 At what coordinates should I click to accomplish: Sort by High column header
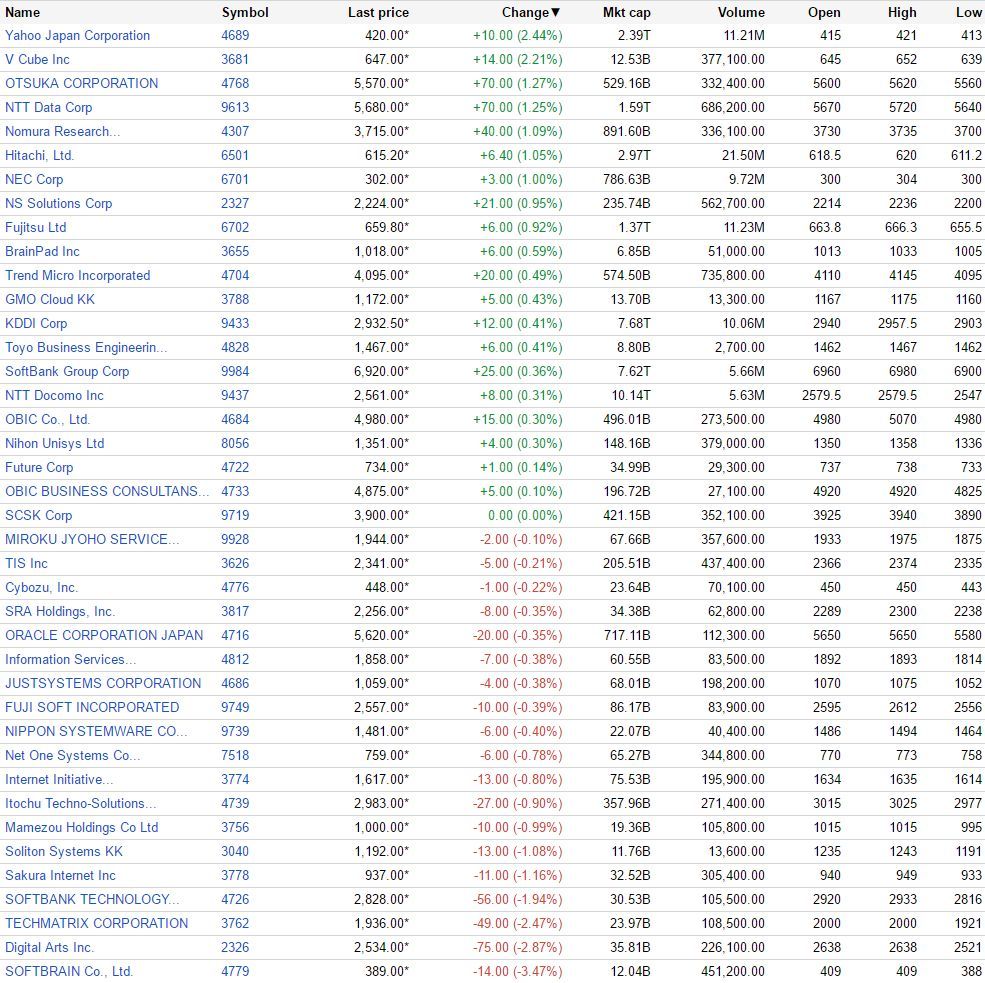902,13
